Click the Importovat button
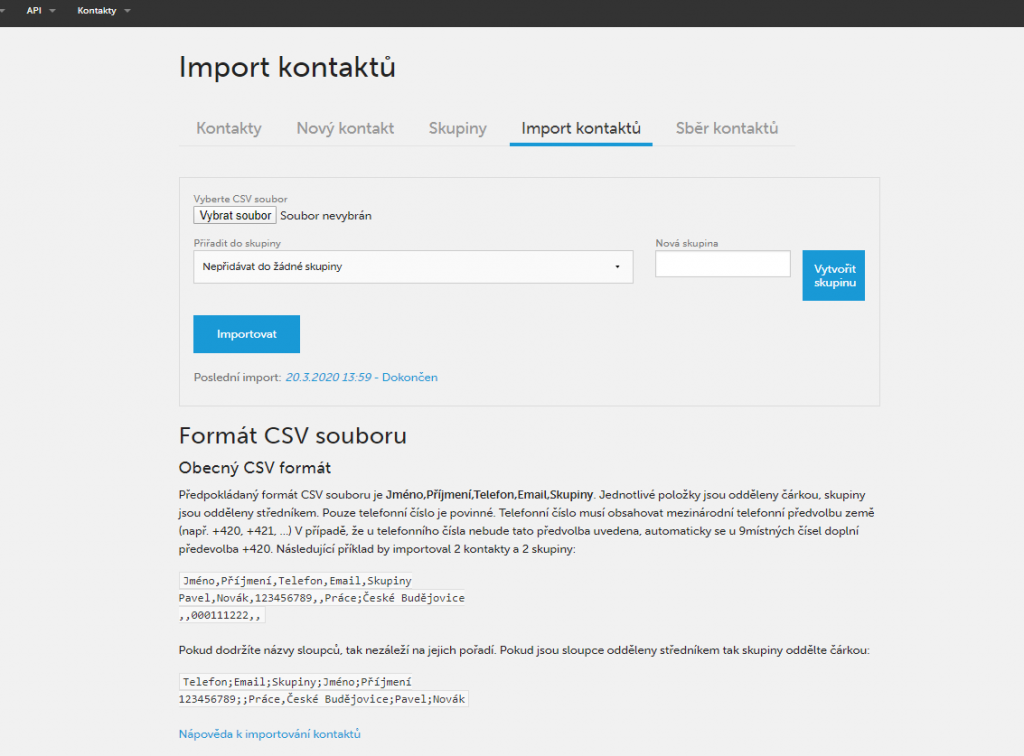1024x756 pixels. click(x=246, y=334)
